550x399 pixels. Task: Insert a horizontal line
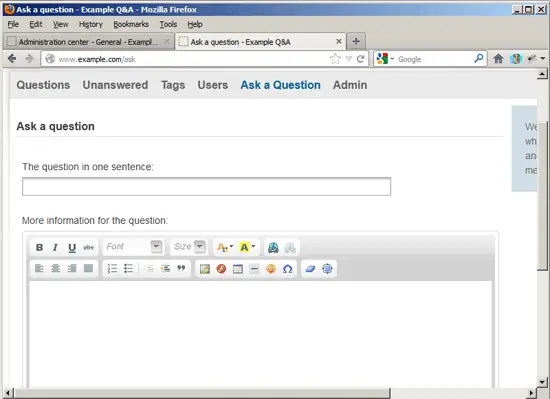point(254,269)
